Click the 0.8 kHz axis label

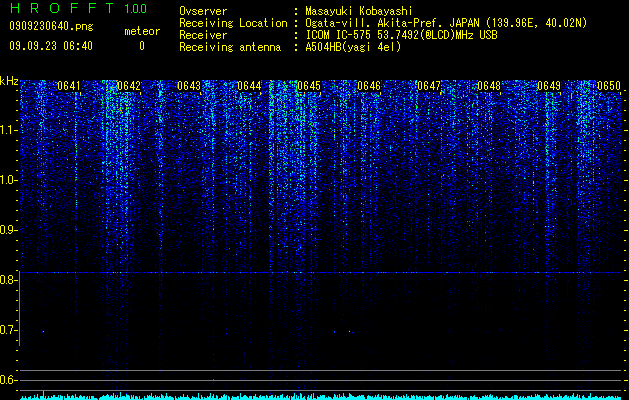pyautogui.click(x=8, y=280)
